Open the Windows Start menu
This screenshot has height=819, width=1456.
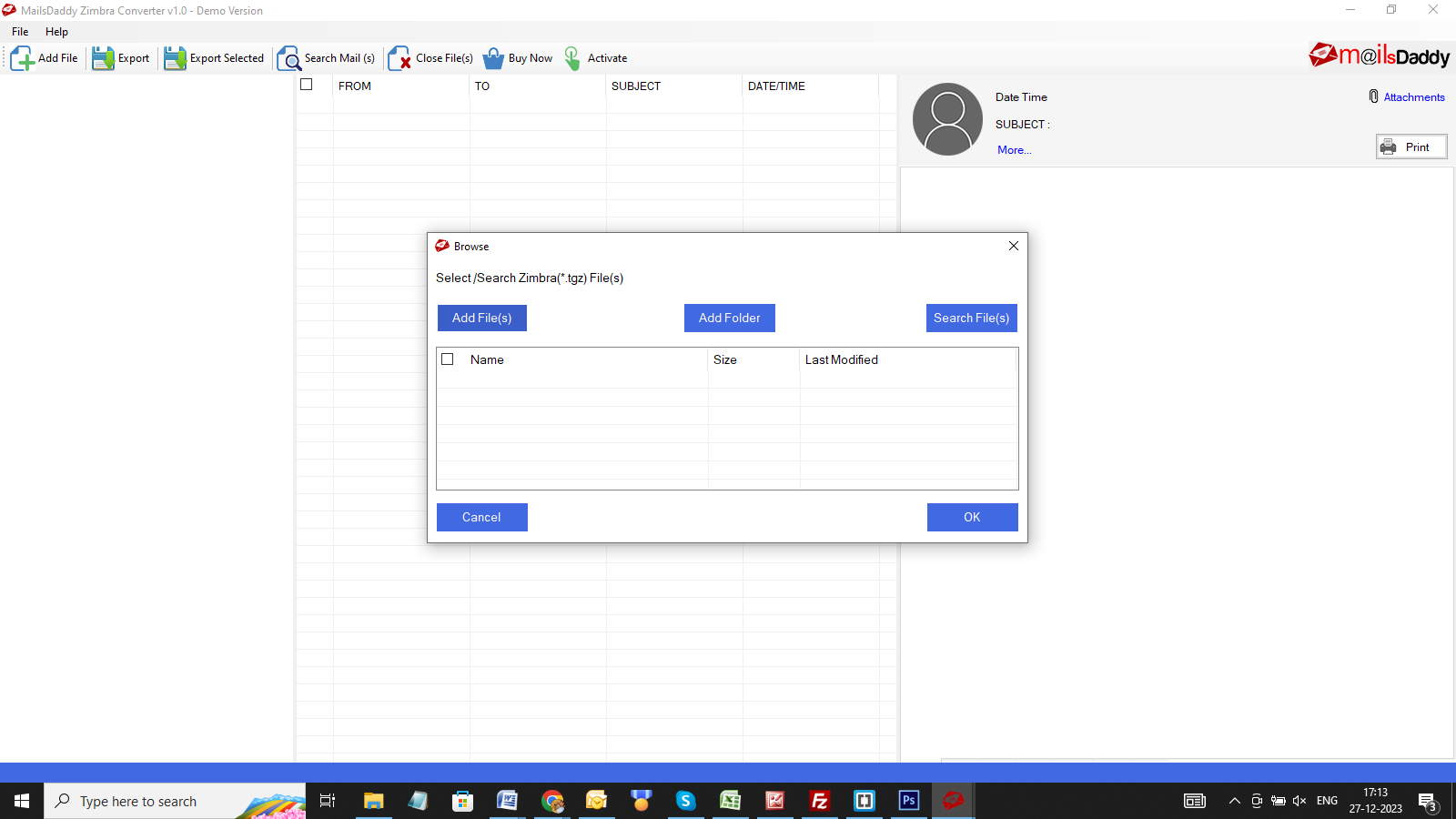(x=22, y=801)
